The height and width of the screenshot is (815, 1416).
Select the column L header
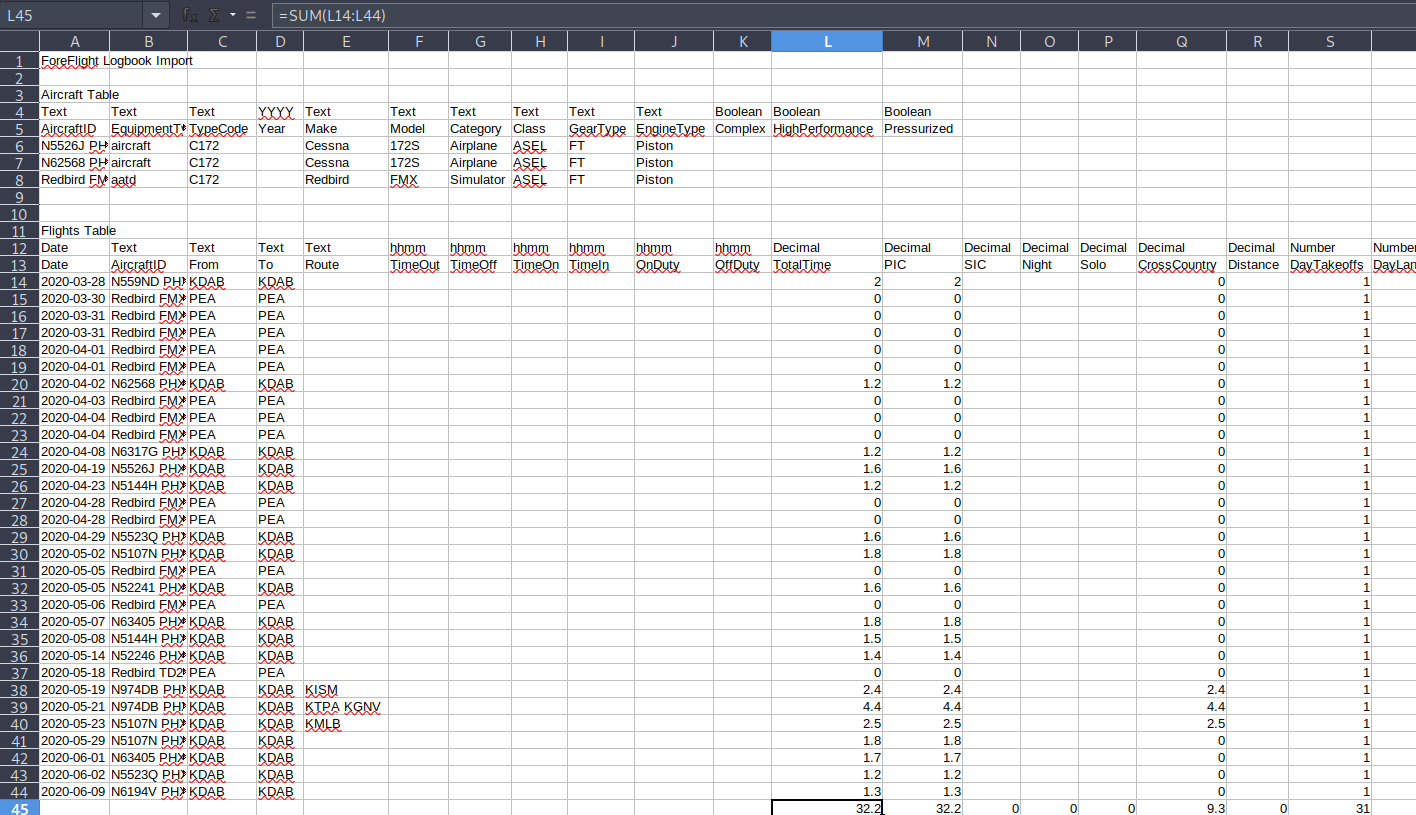click(x=826, y=41)
